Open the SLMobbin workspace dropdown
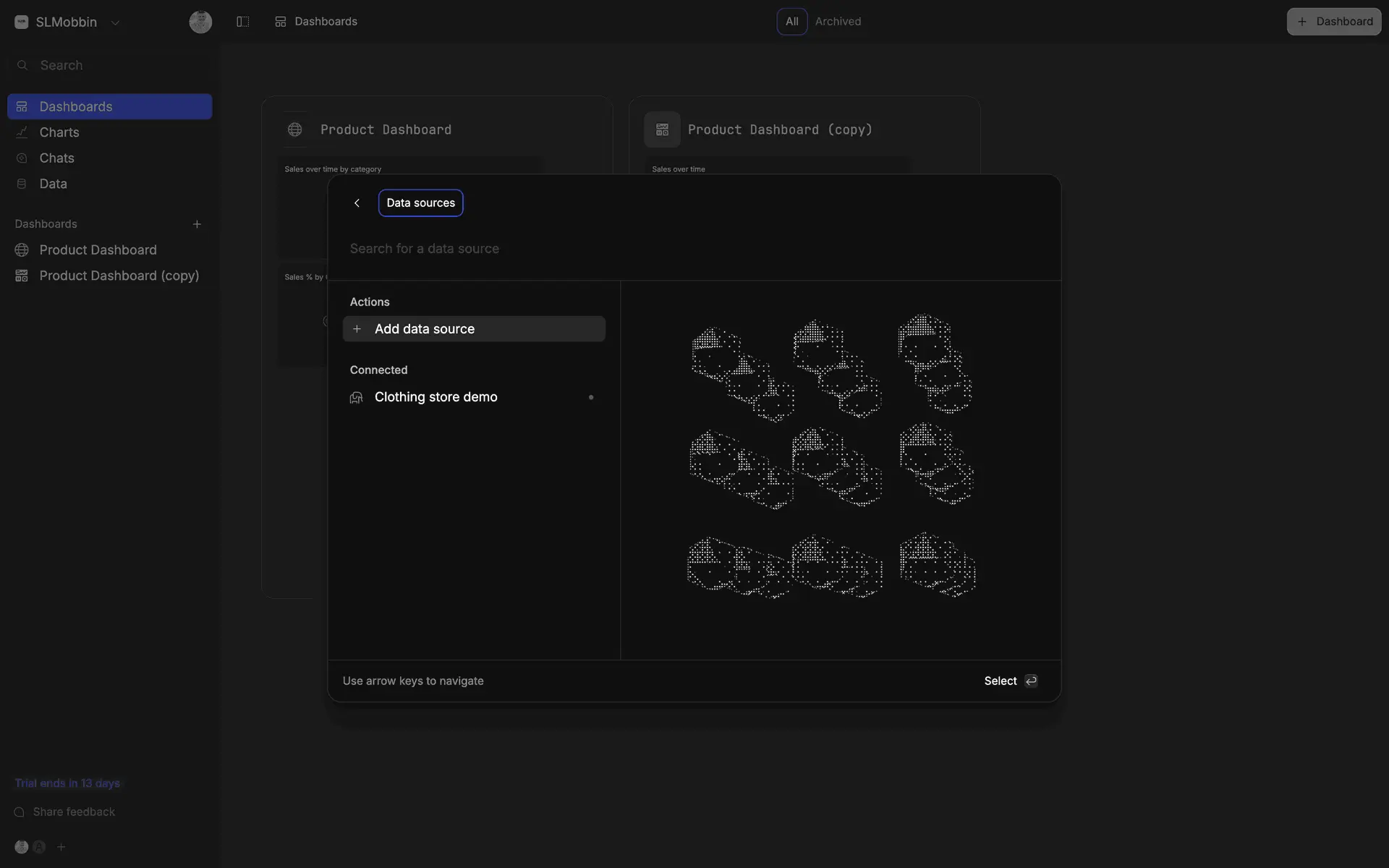 click(x=67, y=22)
